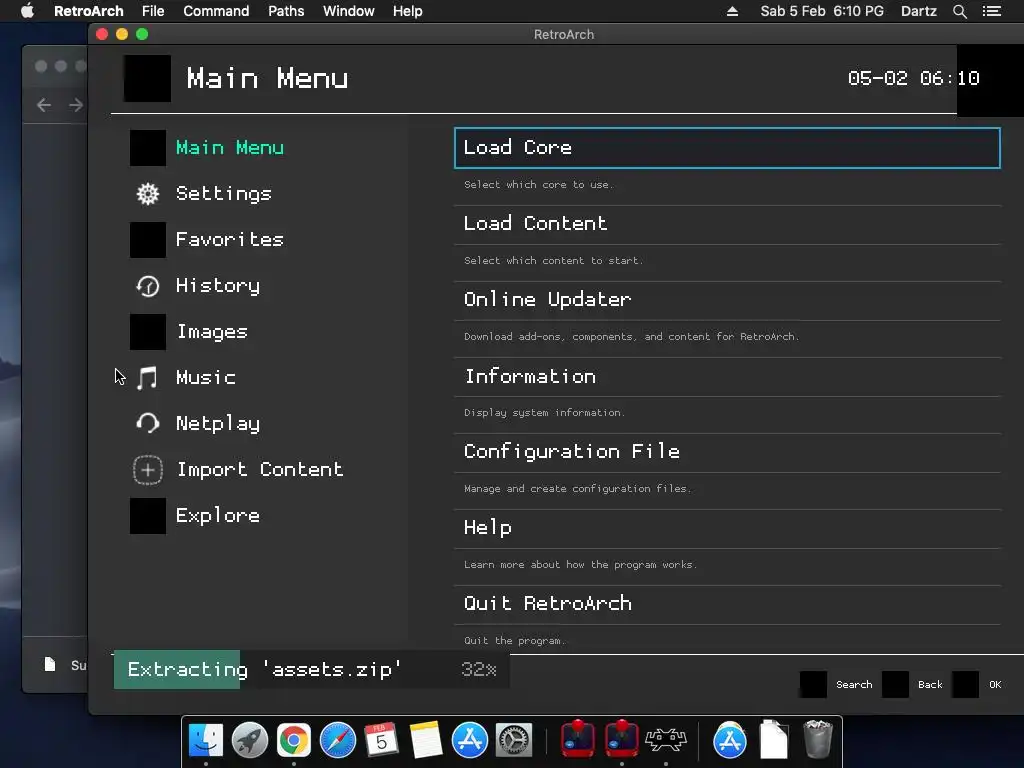
Task: Launch Launchpad rocket icon in dock
Action: click(x=249, y=740)
